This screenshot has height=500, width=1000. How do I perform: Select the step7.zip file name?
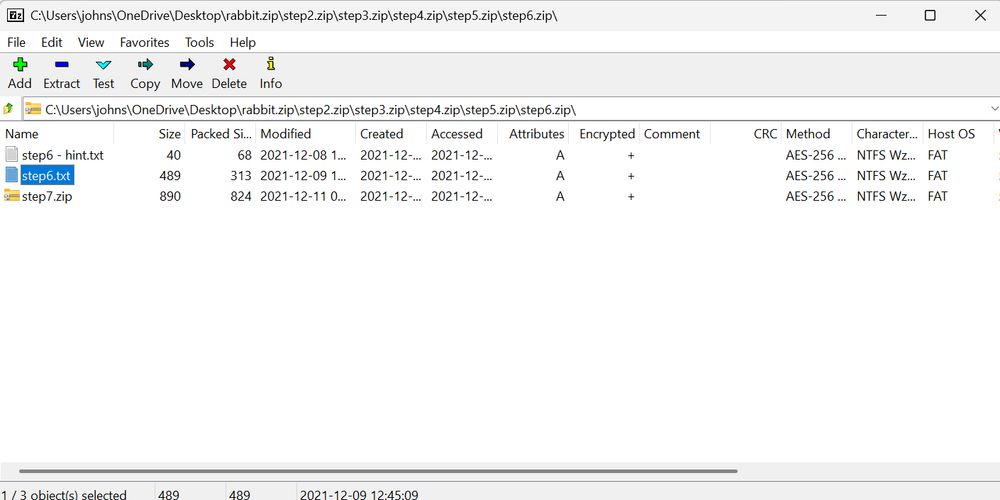[47, 196]
